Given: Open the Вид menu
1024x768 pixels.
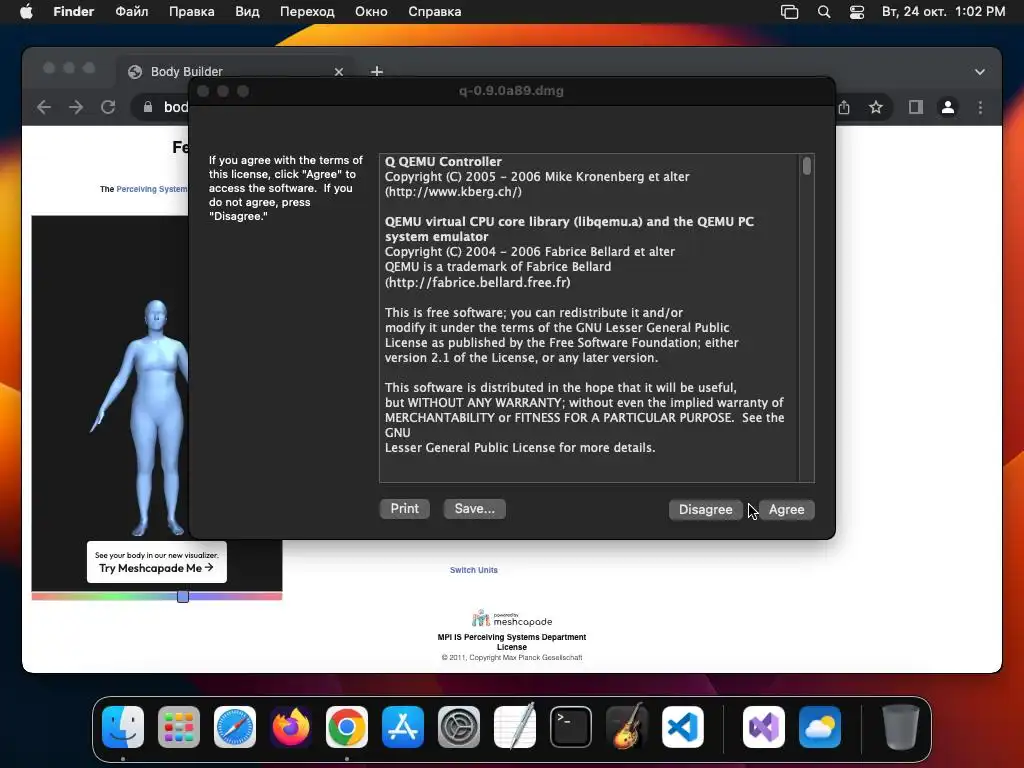Looking at the screenshot, I should pyautogui.click(x=248, y=12).
